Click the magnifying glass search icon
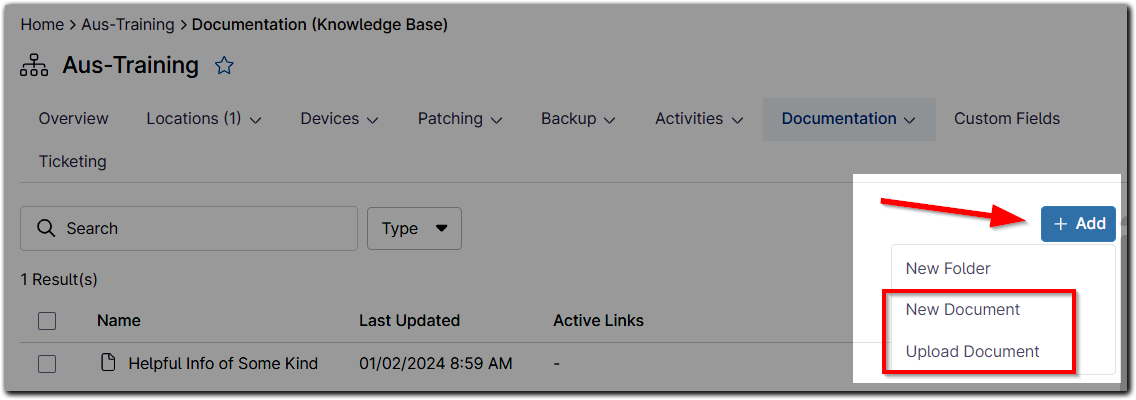Image resolution: width=1136 pixels, height=400 pixels. (45, 228)
